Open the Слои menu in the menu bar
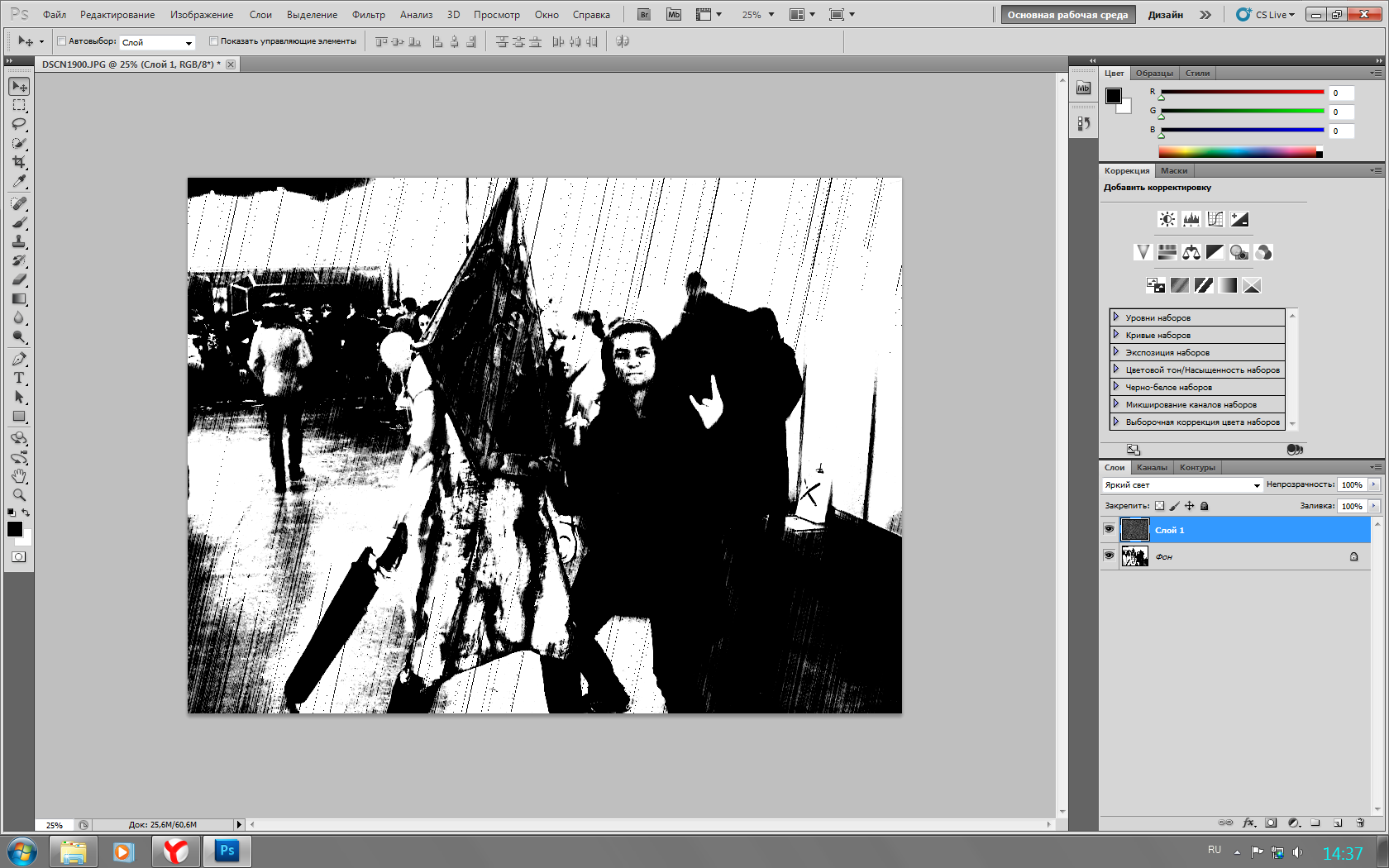This screenshot has width=1389, height=868. click(x=260, y=15)
